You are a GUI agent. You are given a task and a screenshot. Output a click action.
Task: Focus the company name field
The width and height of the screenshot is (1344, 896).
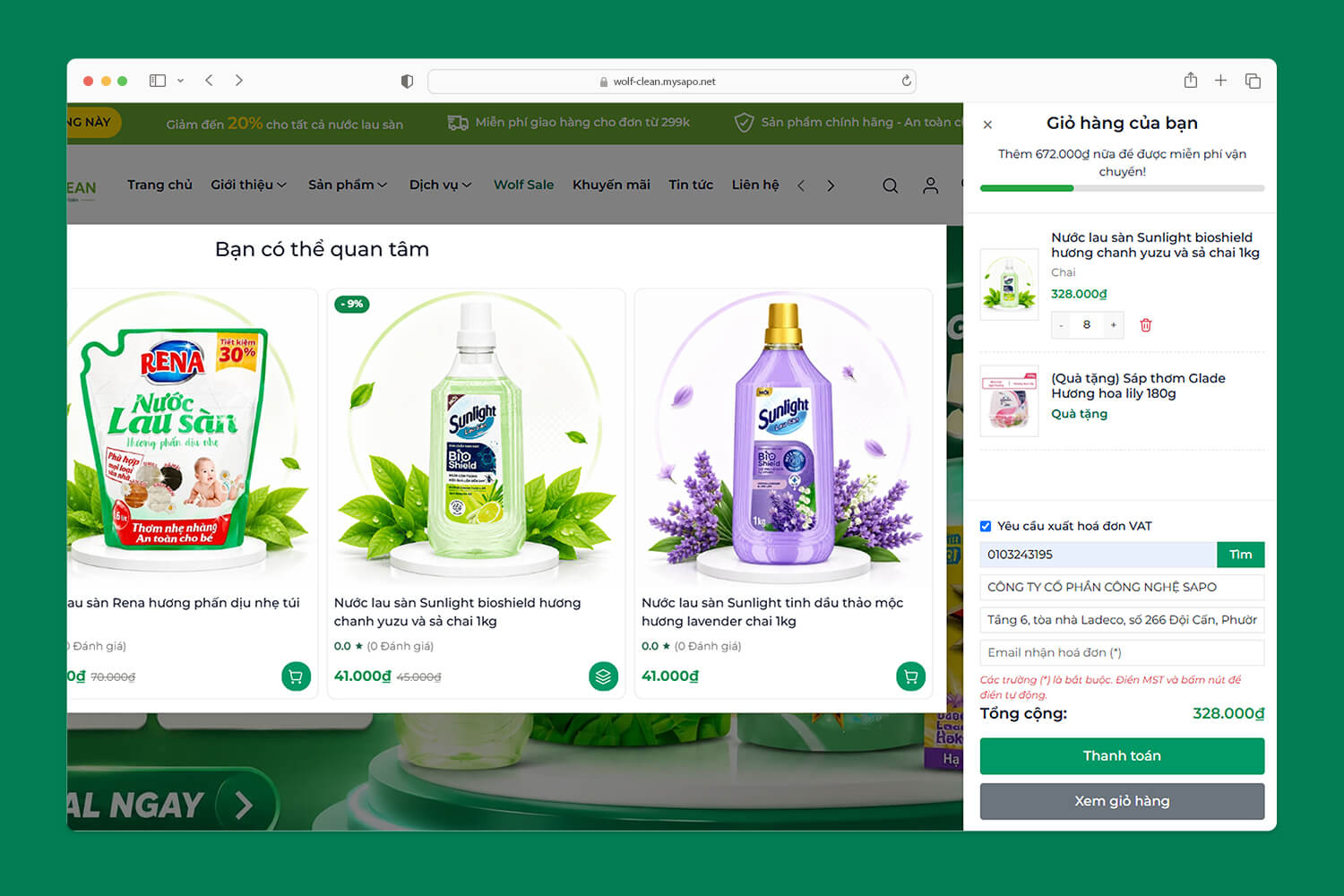pyautogui.click(x=1122, y=587)
